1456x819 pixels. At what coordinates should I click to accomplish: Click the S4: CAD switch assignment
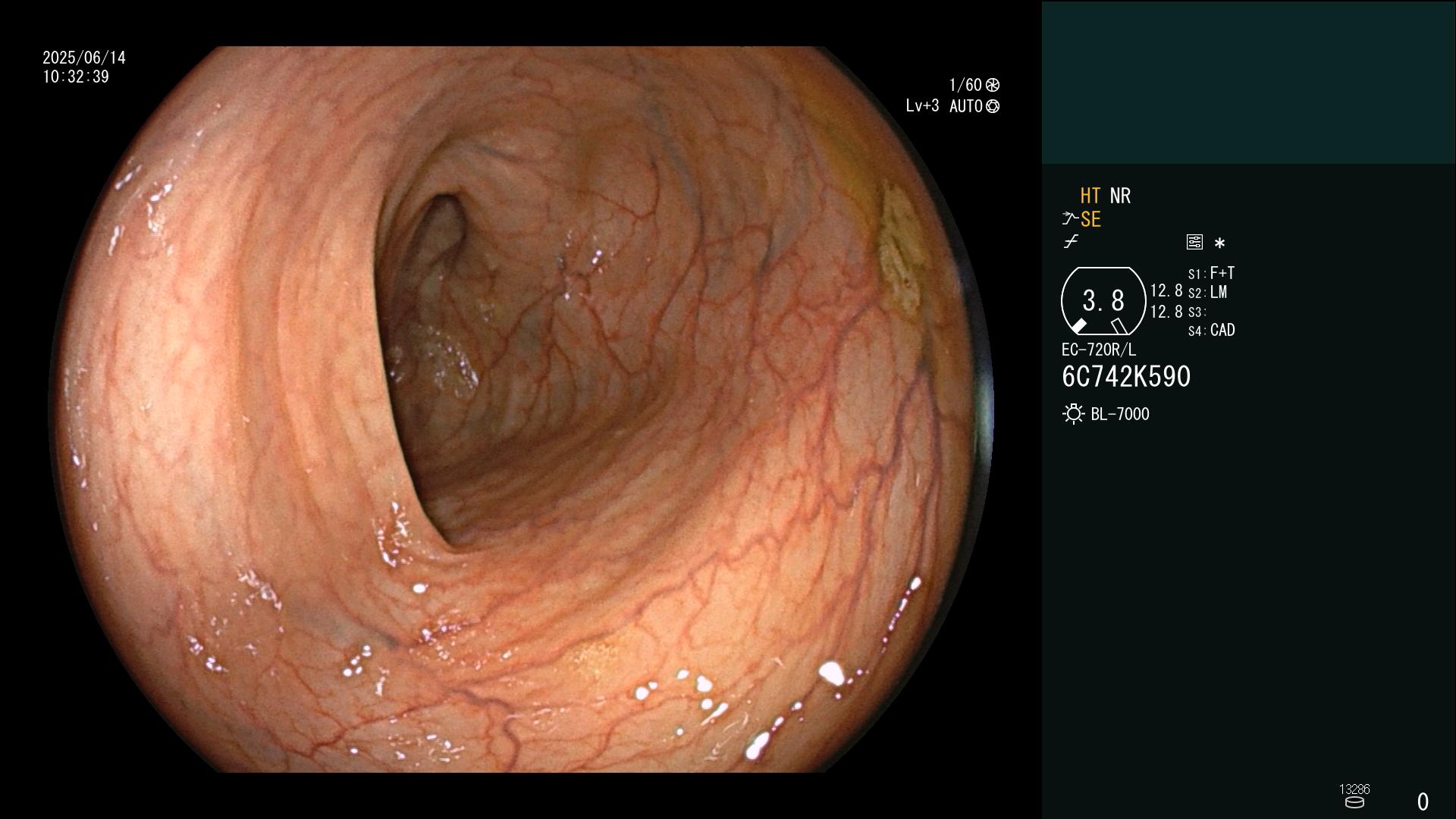[x=1211, y=331]
